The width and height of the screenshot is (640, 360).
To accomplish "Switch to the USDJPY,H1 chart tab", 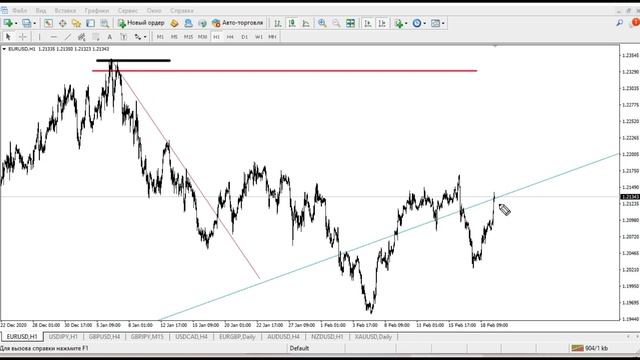I will (x=63, y=337).
